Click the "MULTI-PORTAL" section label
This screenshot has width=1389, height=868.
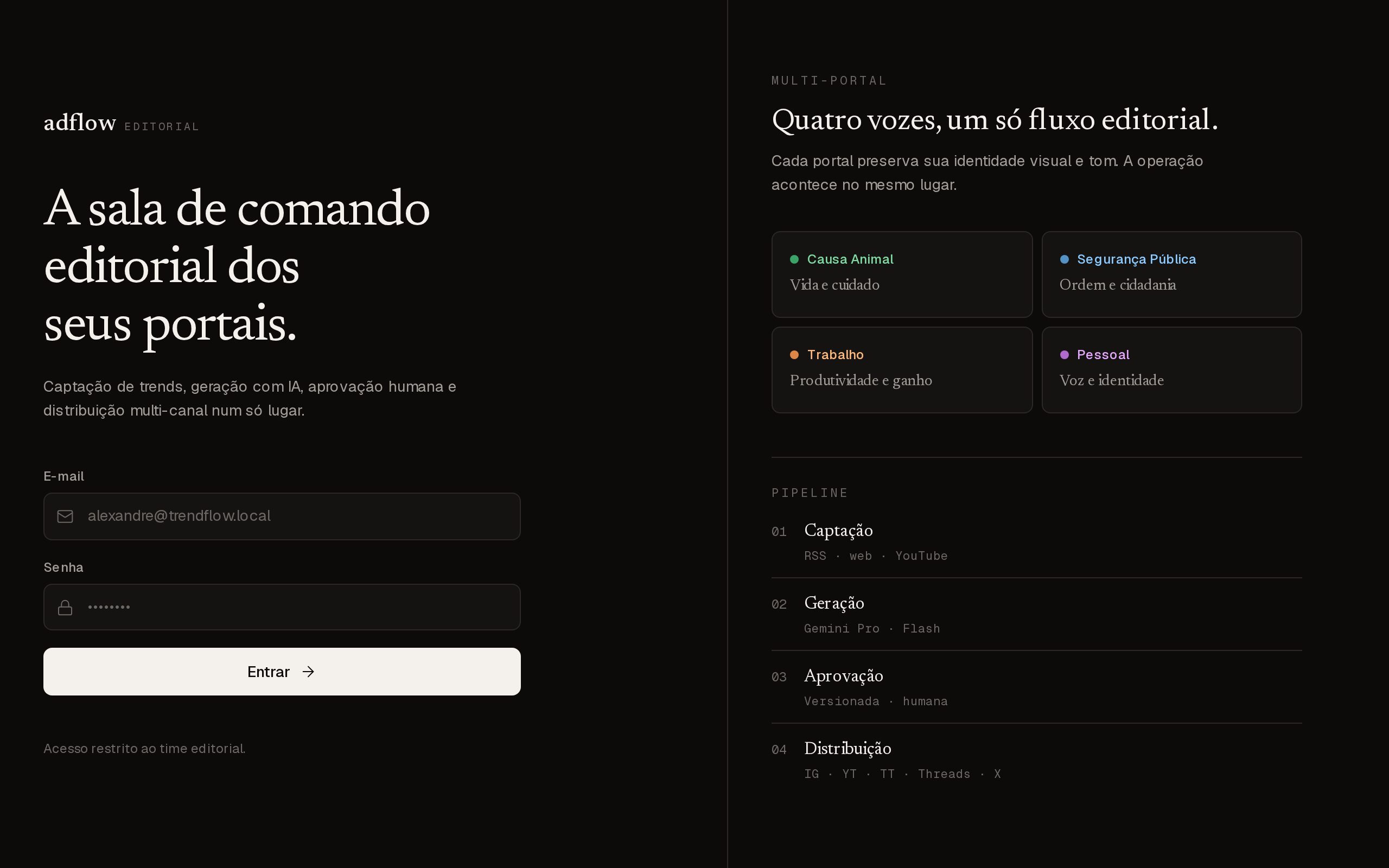[x=829, y=80]
